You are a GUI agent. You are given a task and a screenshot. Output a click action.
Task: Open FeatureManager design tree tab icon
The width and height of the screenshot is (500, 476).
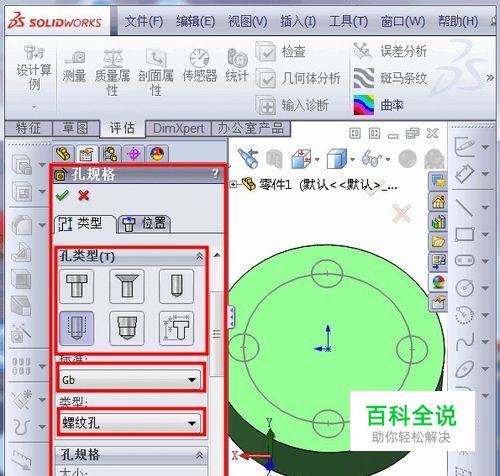63,154
